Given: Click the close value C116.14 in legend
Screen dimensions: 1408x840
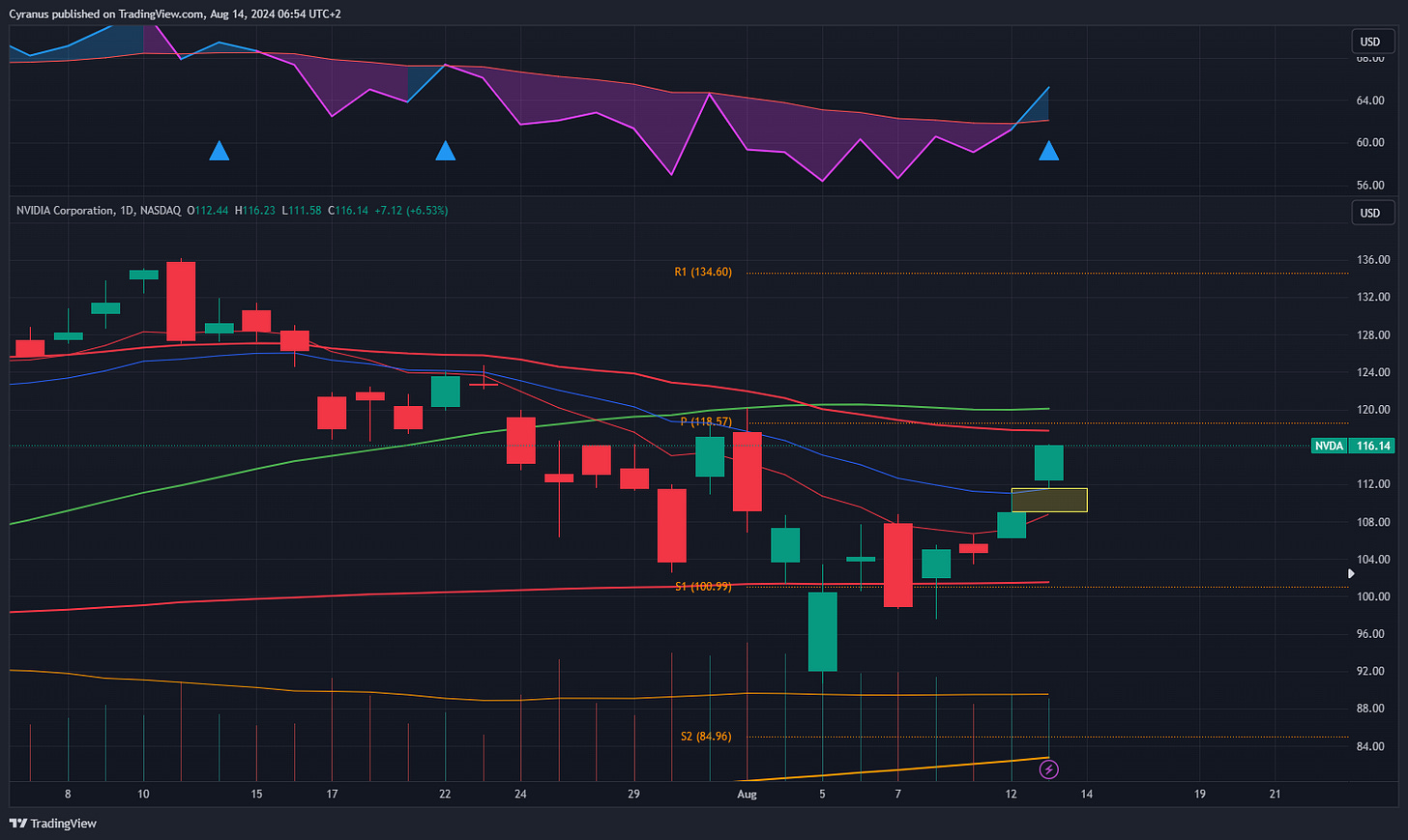Looking at the screenshot, I should coord(348,210).
